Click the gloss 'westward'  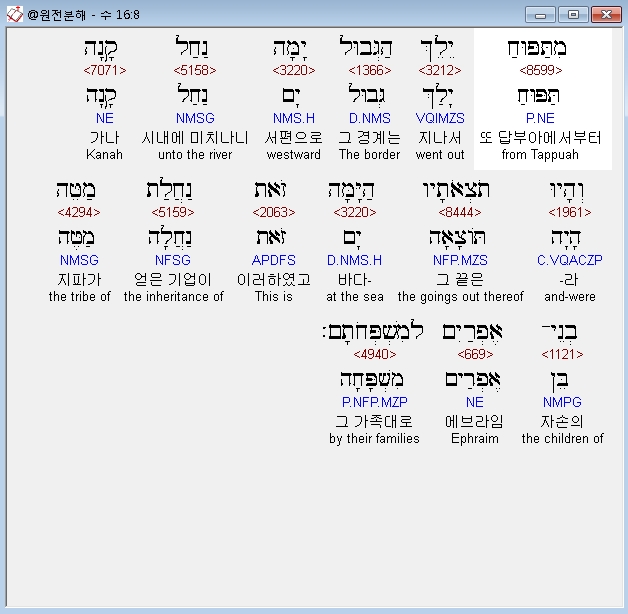coord(294,155)
